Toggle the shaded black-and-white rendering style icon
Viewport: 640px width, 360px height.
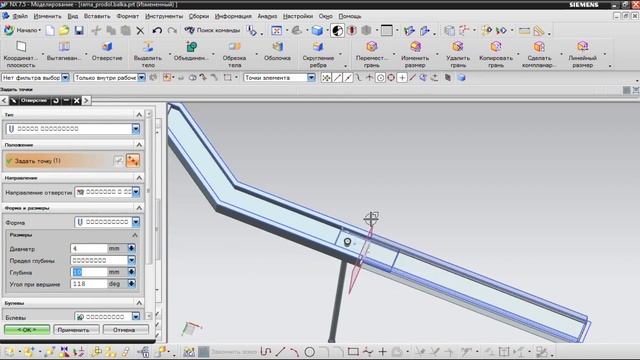[337, 31]
